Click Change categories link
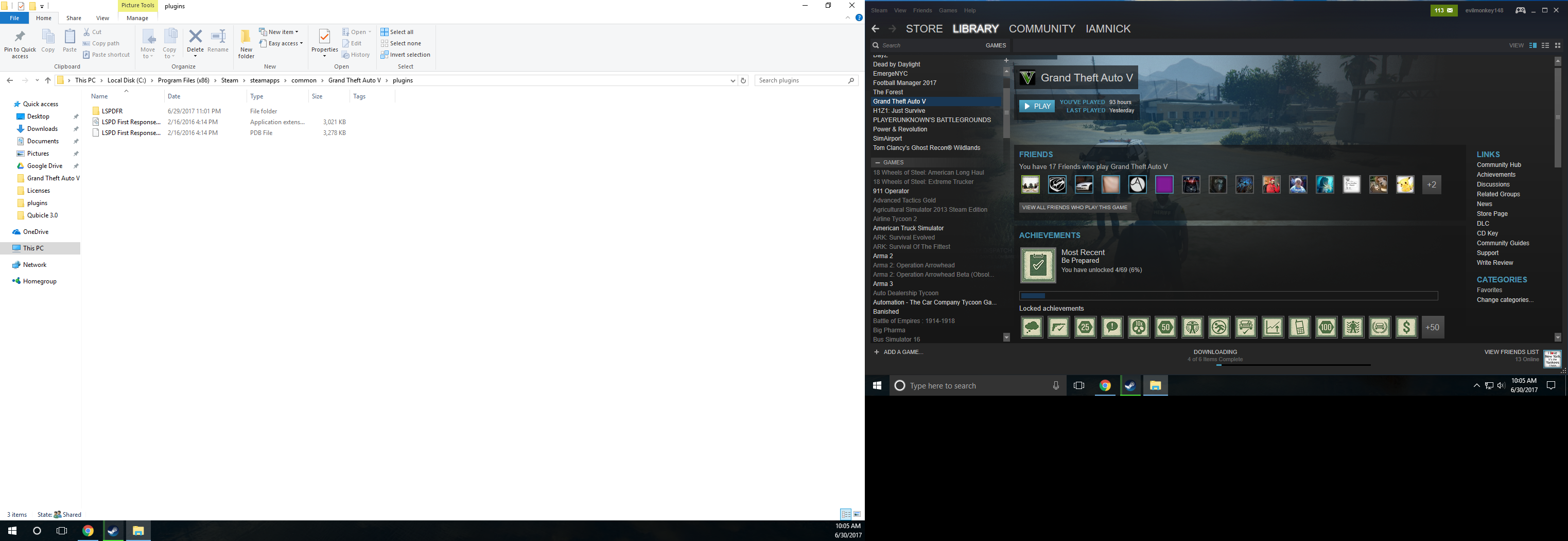Image resolution: width=1568 pixels, height=541 pixels. point(1505,300)
